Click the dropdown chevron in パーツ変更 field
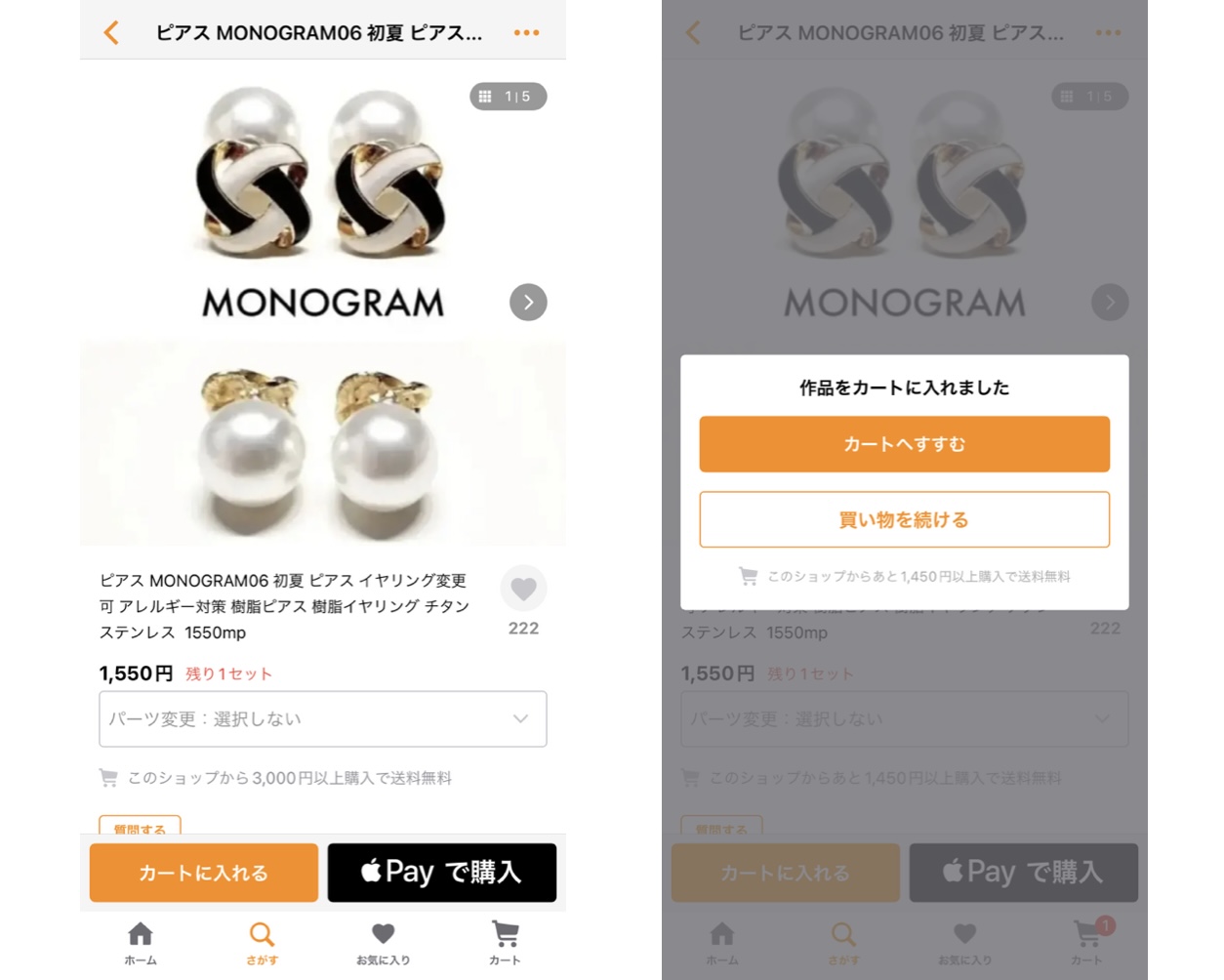1224x980 pixels. point(520,718)
